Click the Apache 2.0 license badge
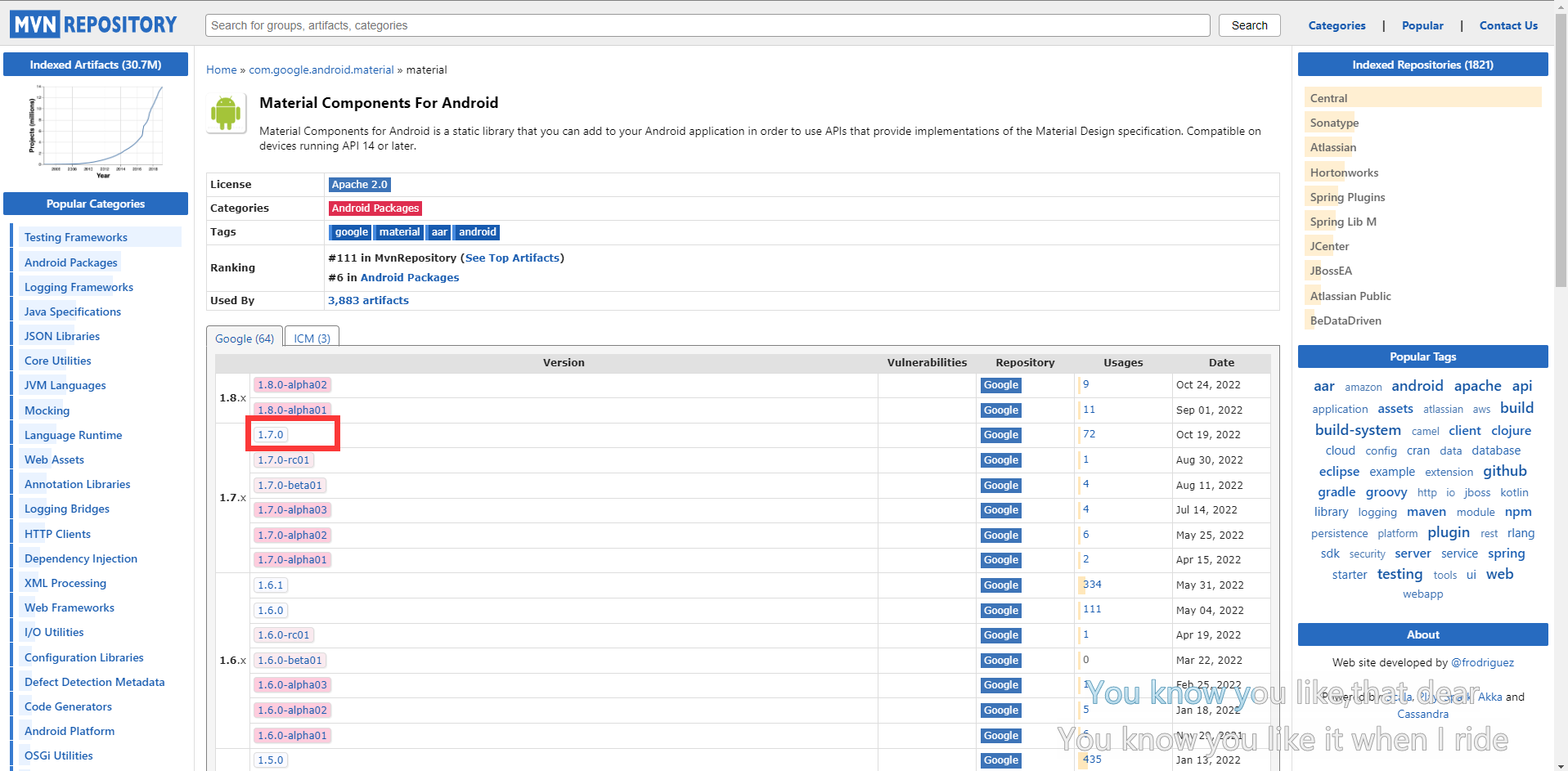 tap(359, 185)
